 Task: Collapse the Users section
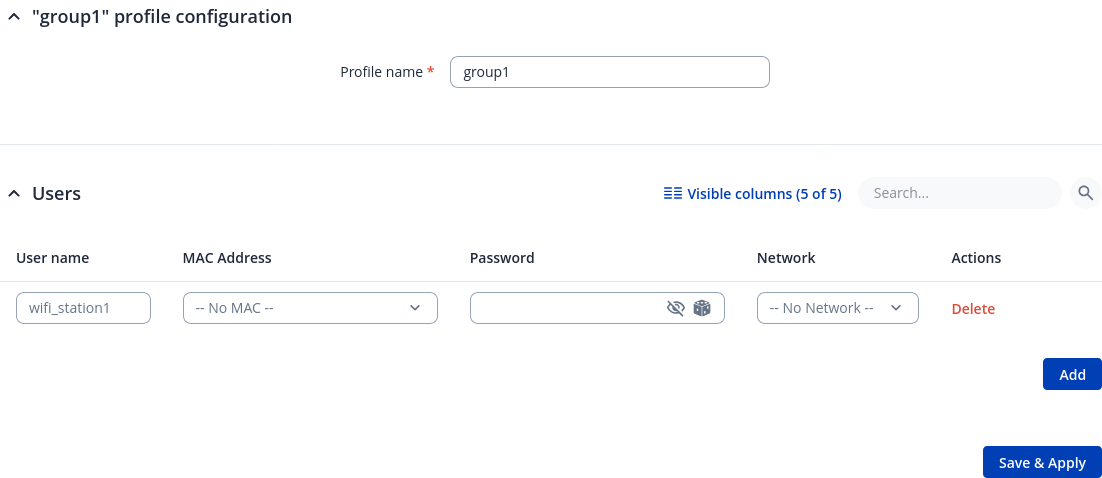14,194
